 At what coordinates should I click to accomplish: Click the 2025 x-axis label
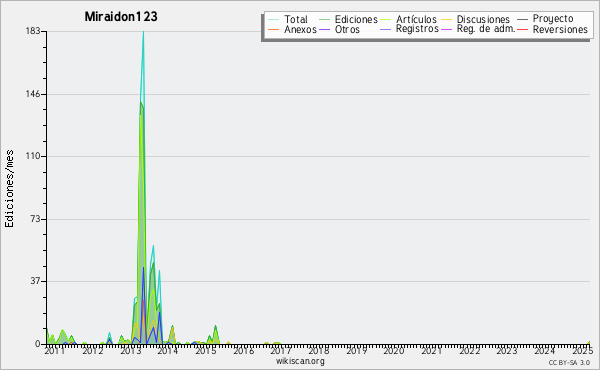582,350
